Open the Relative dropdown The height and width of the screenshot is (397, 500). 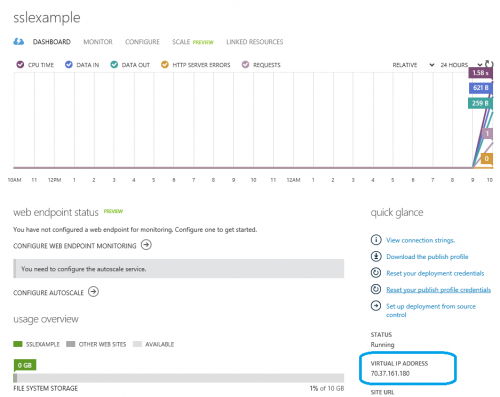(413, 65)
